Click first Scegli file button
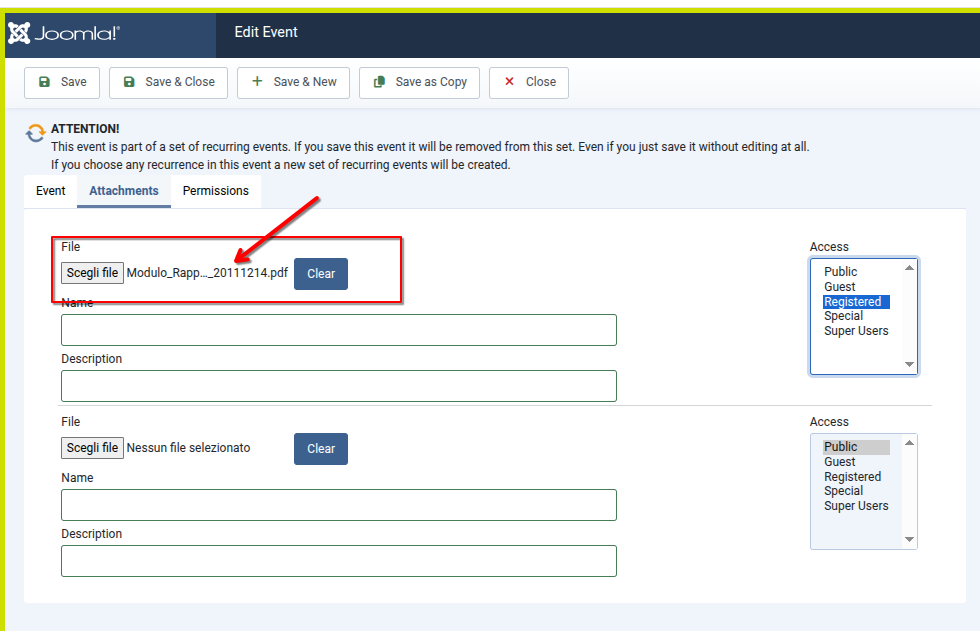The width and height of the screenshot is (980, 631). pos(92,273)
